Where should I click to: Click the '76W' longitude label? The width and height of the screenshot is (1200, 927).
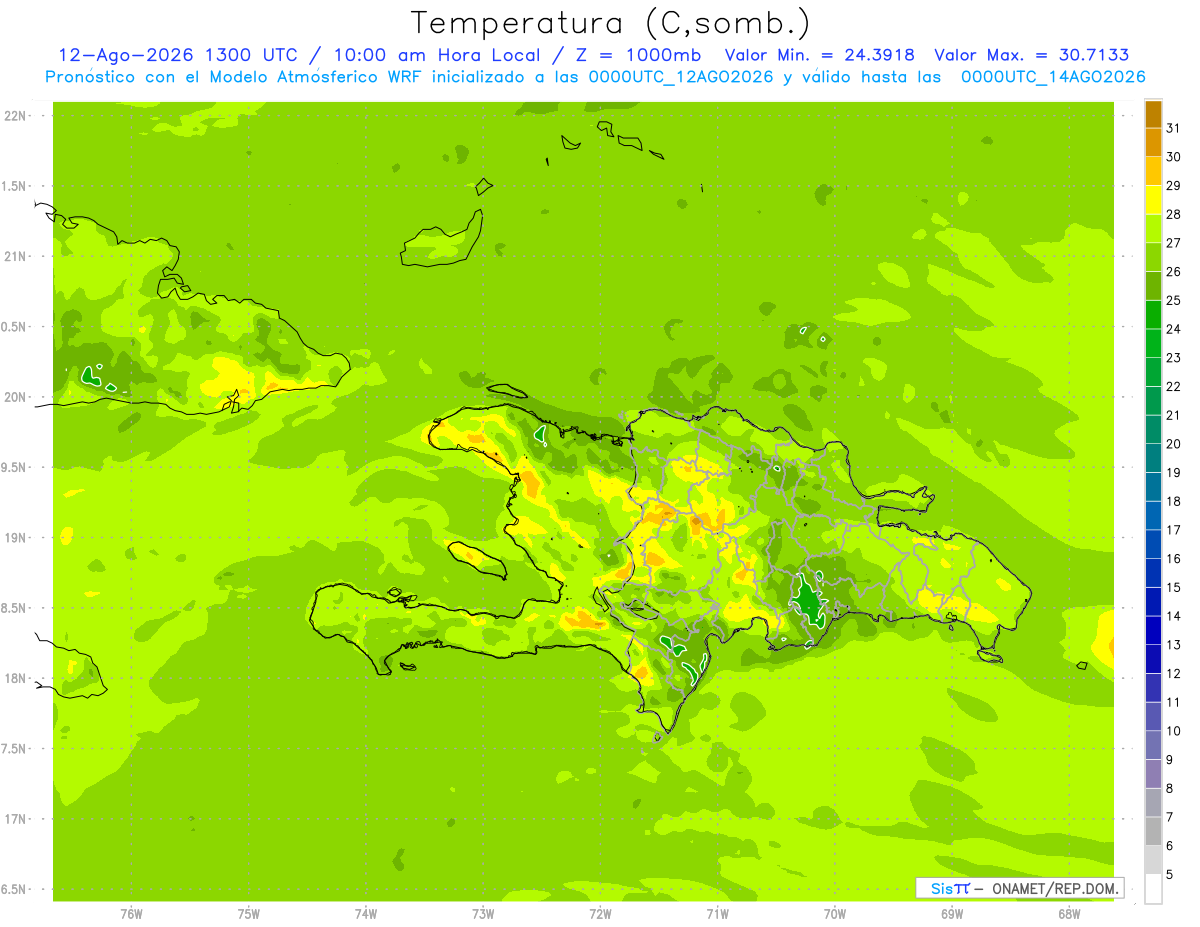tap(131, 914)
